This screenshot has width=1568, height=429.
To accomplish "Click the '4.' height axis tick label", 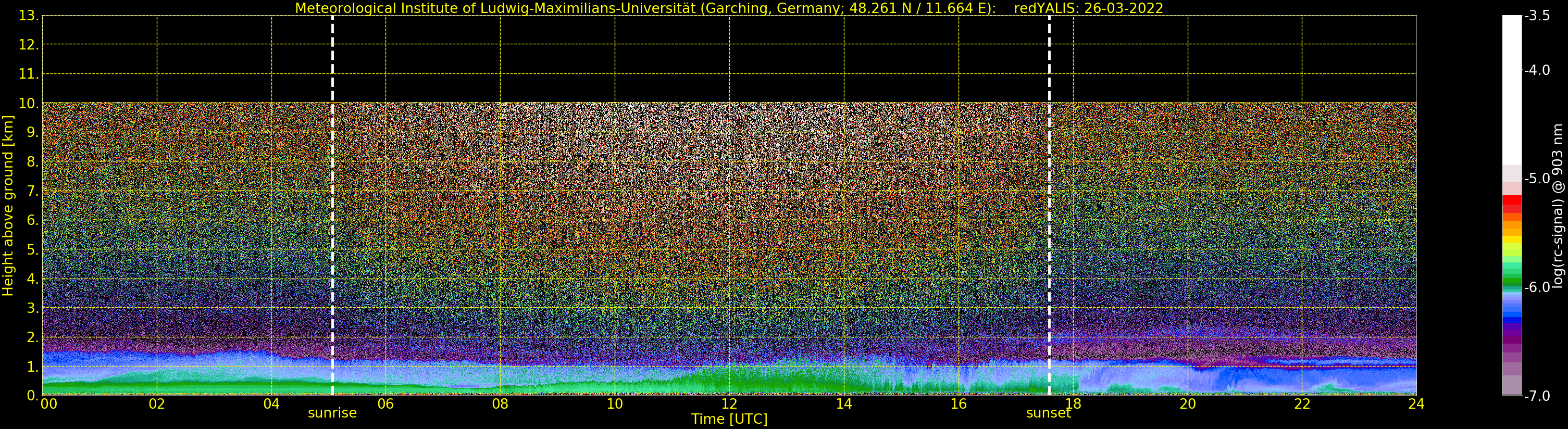I will (32, 279).
